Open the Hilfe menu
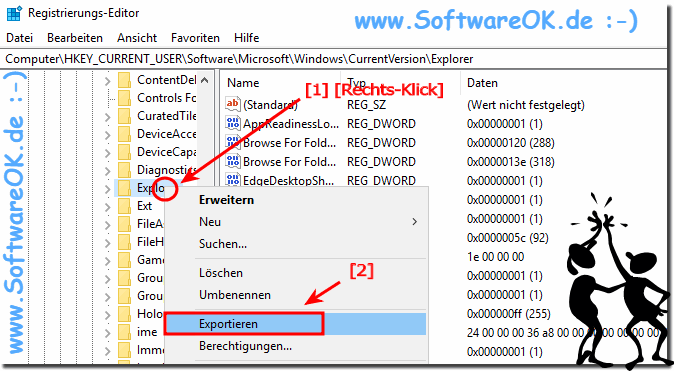This screenshot has width=674, height=371. click(x=247, y=38)
